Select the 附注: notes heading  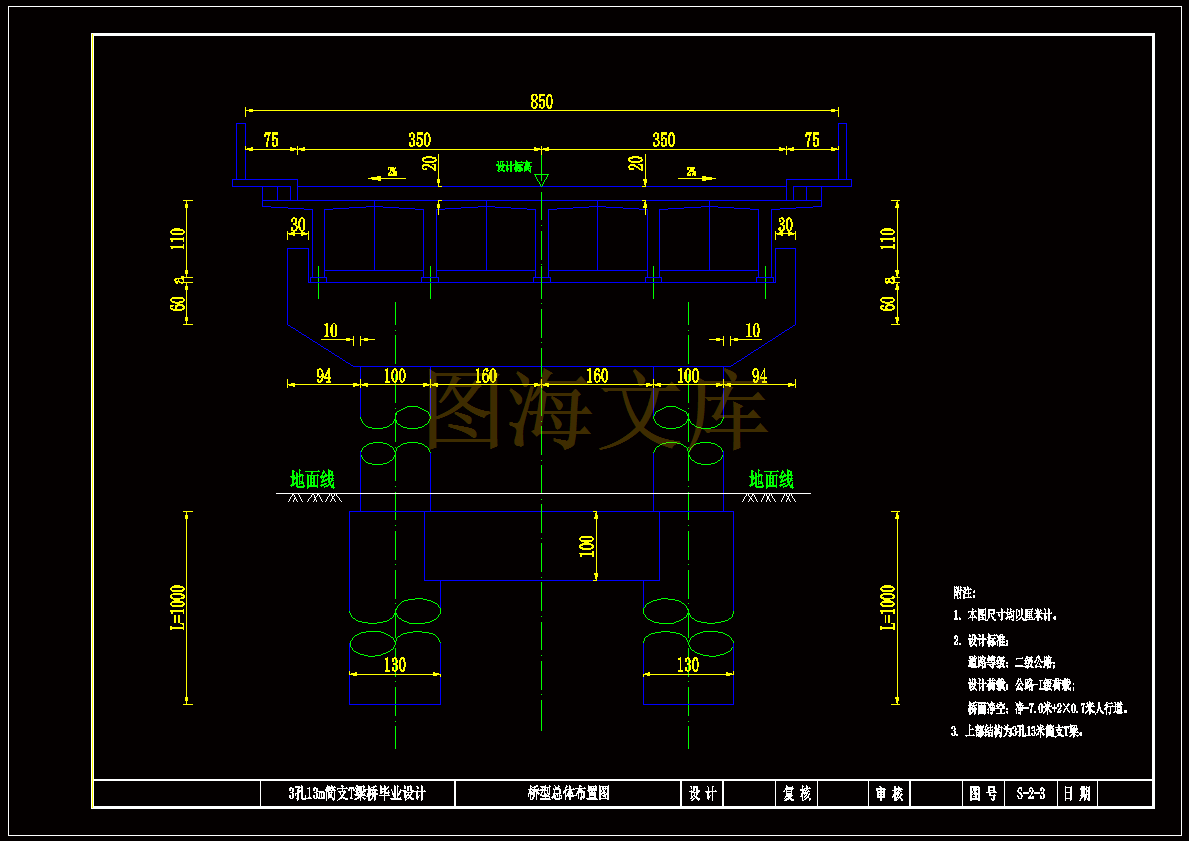coord(965,593)
